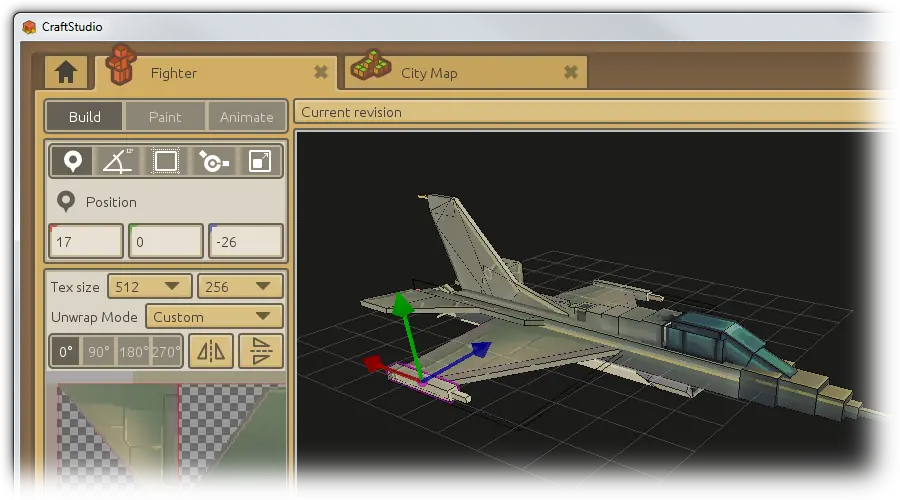Image resolution: width=900 pixels, height=500 pixels.
Task: Set texture rotation to 0°
Action: [x=66, y=351]
